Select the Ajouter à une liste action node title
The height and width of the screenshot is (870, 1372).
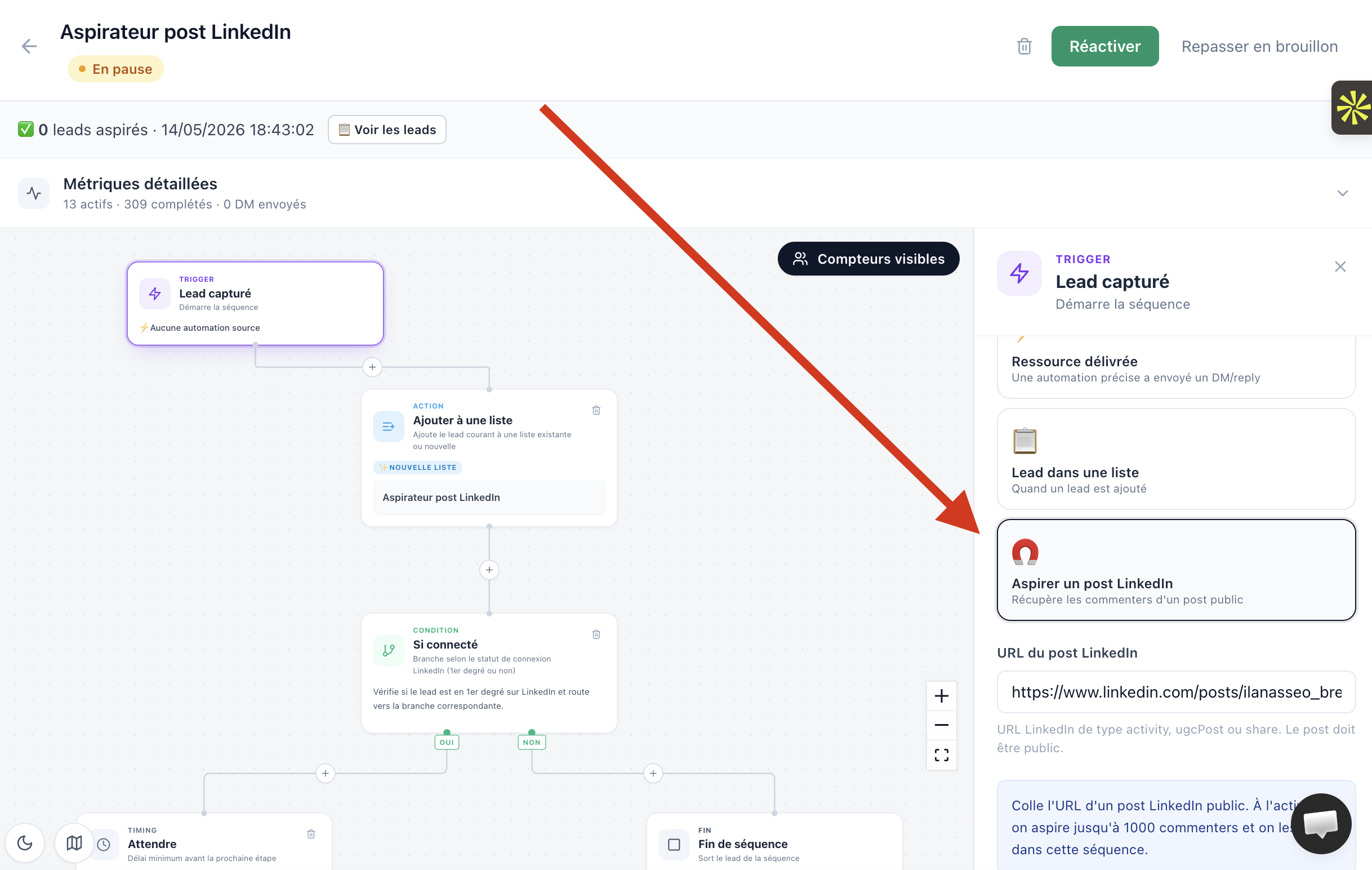pyautogui.click(x=462, y=420)
